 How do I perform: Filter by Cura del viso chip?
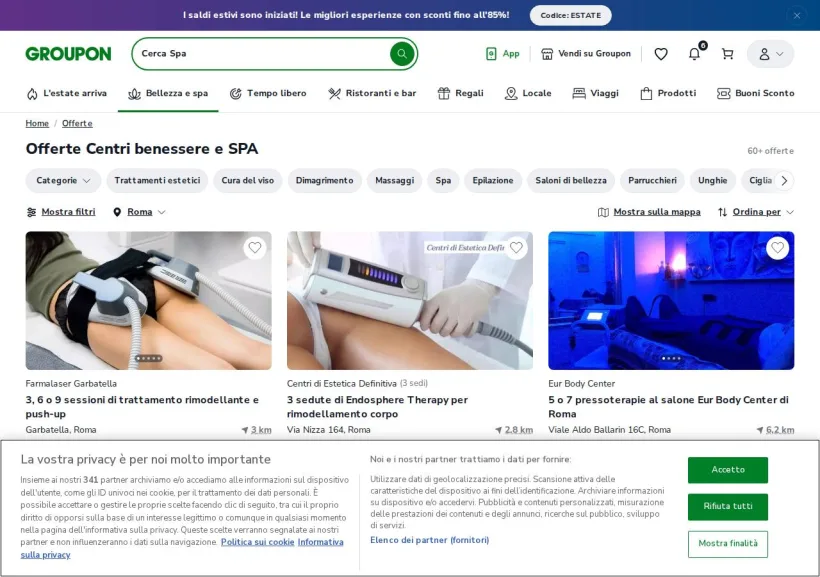point(247,180)
